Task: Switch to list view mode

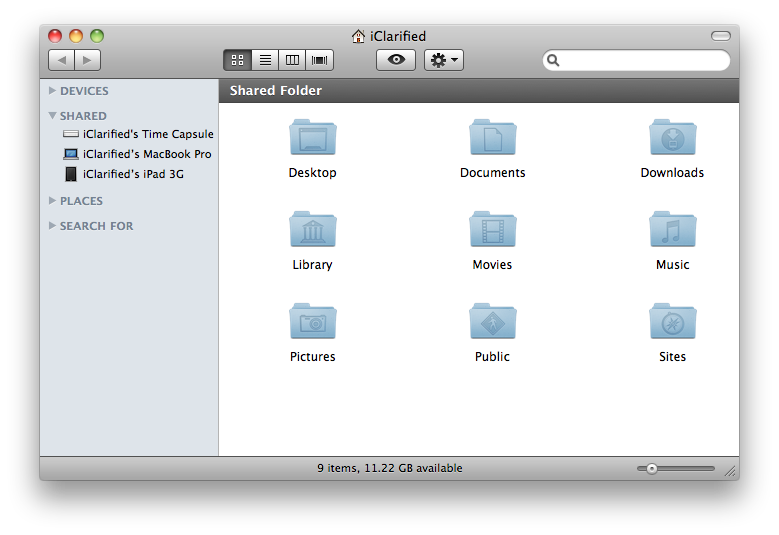Action: [x=265, y=60]
